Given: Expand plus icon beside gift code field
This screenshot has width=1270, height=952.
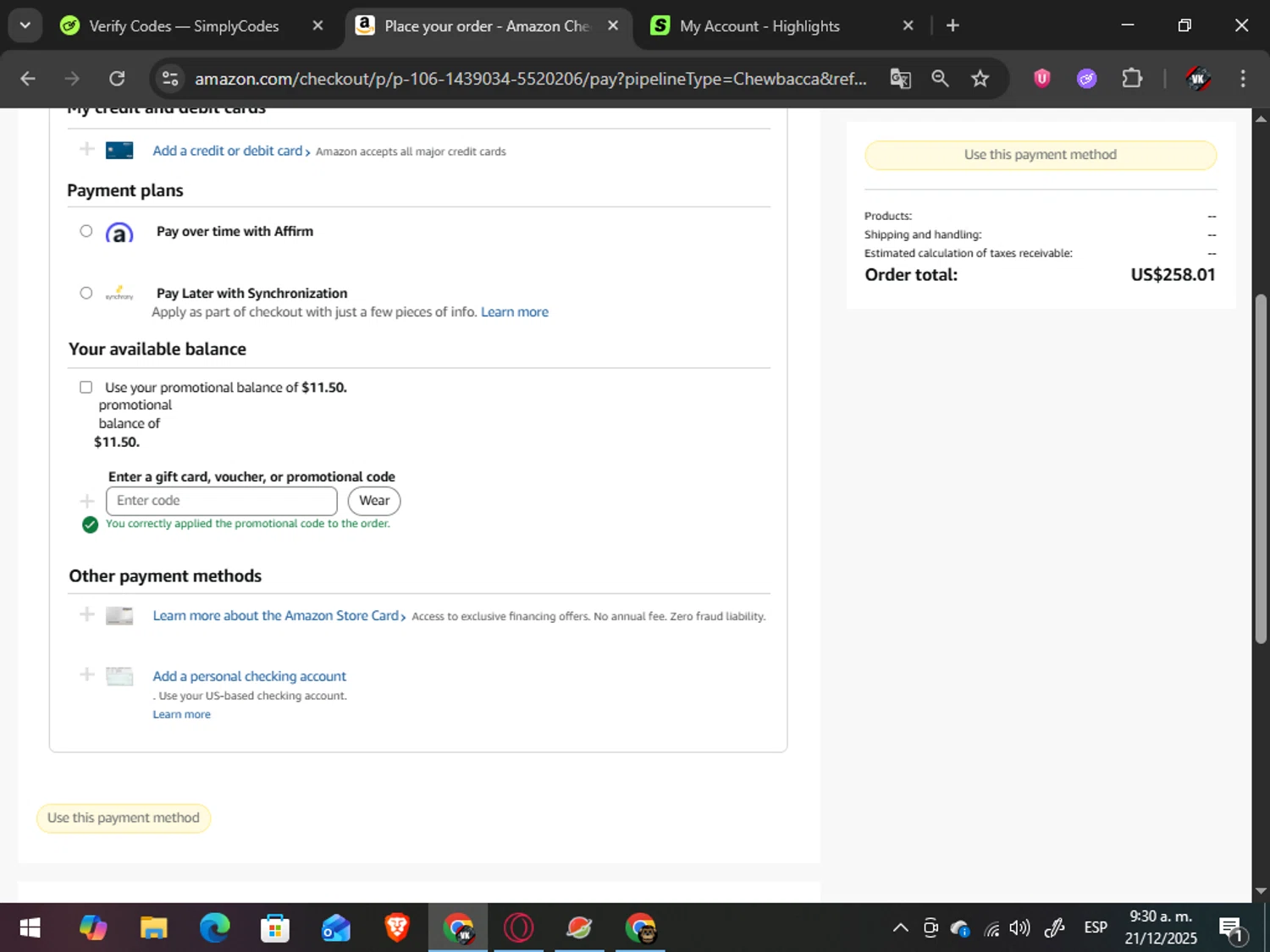Looking at the screenshot, I should pyautogui.click(x=86, y=501).
